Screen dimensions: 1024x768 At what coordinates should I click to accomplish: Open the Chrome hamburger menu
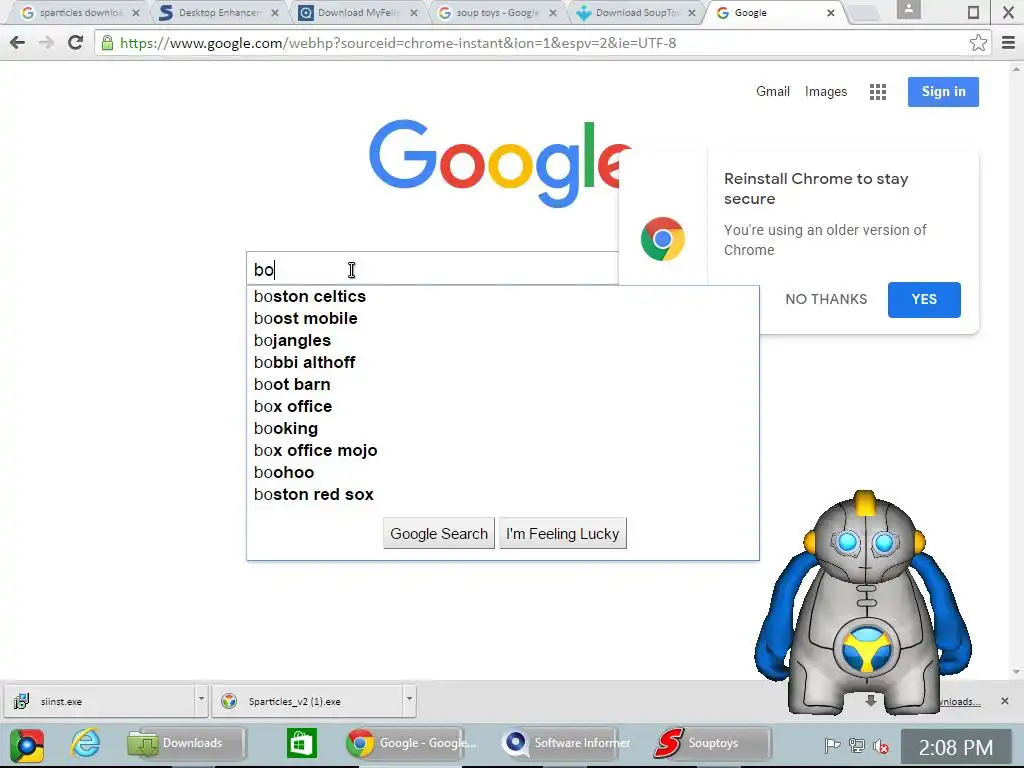(1008, 43)
